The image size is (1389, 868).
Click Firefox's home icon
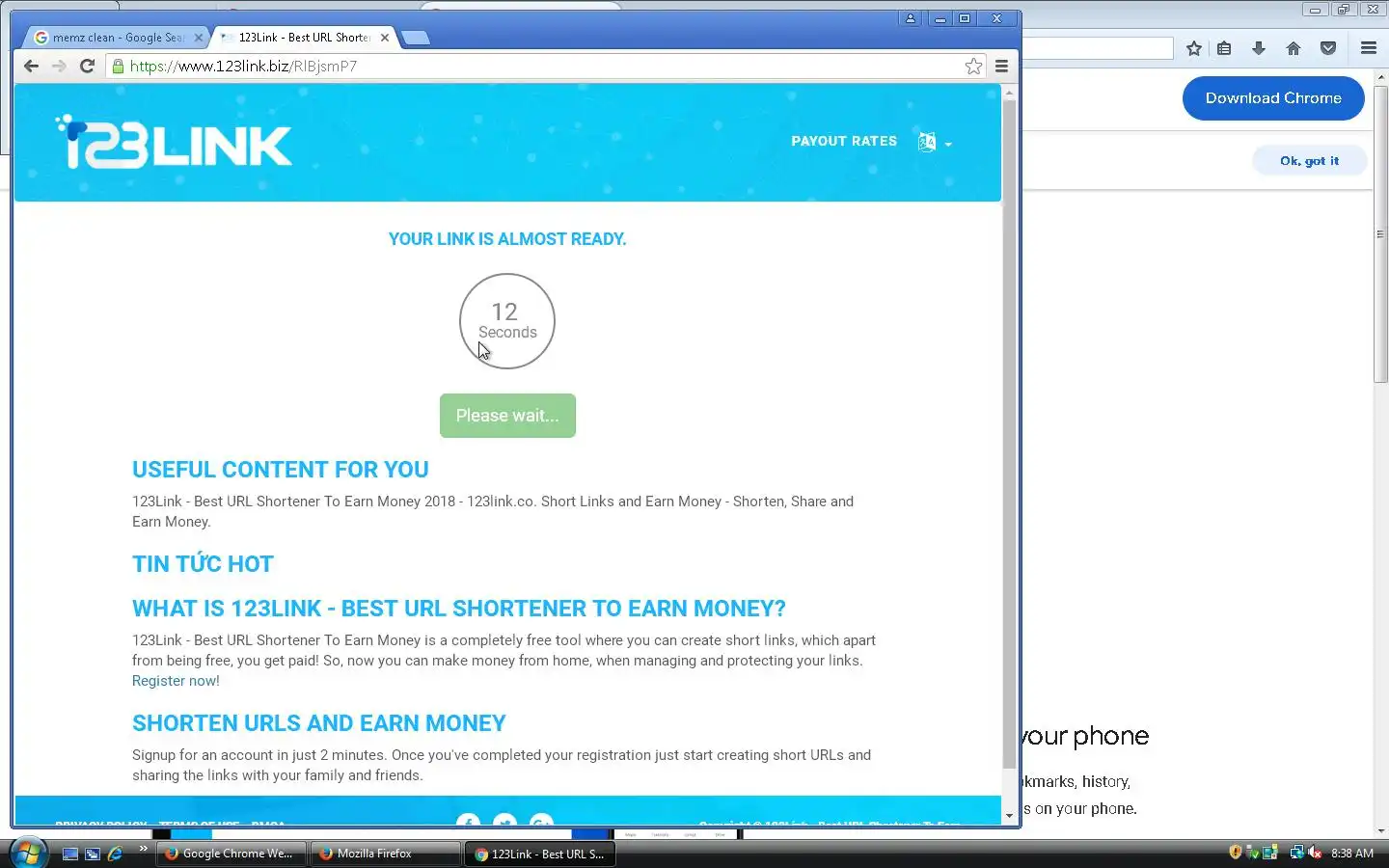[1294, 48]
